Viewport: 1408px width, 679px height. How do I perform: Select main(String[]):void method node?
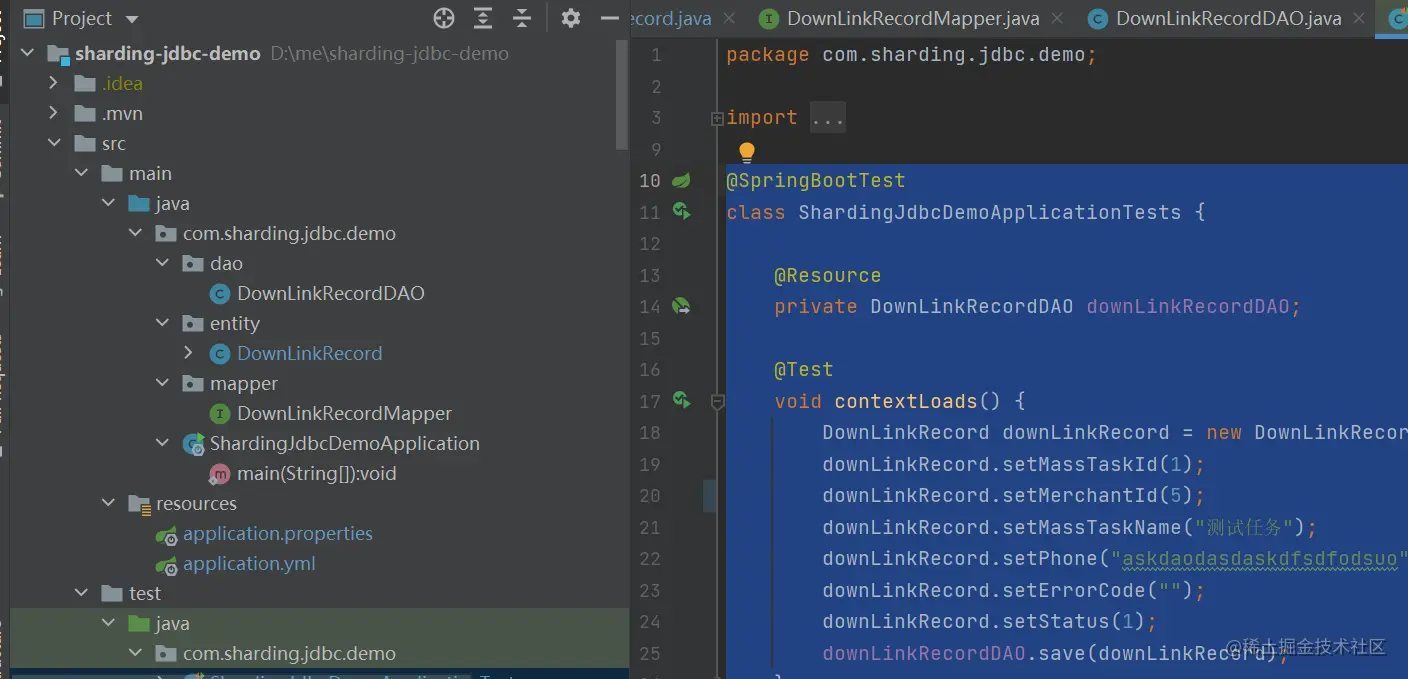click(x=316, y=473)
